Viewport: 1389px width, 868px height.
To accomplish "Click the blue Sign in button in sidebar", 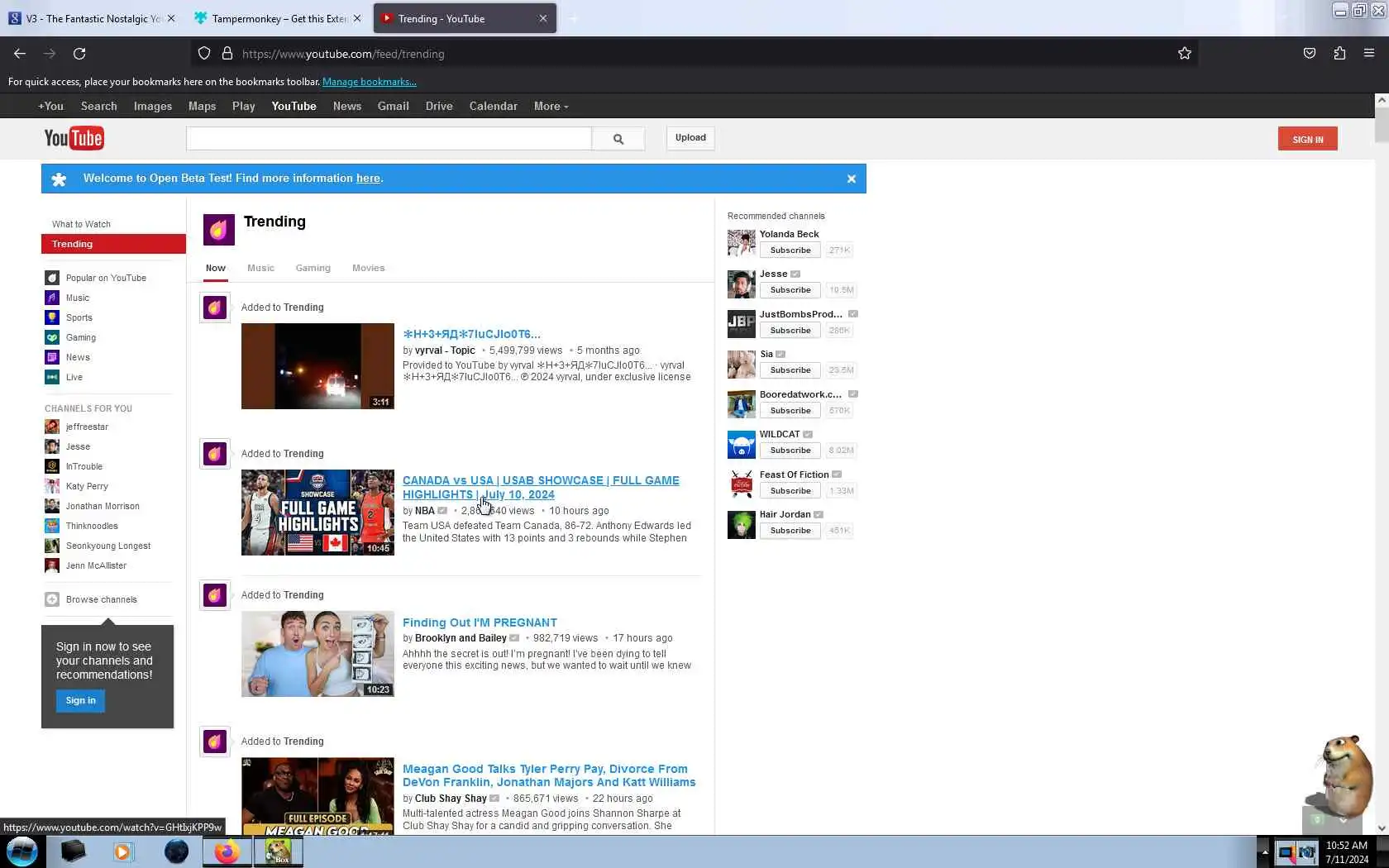I will point(81,701).
